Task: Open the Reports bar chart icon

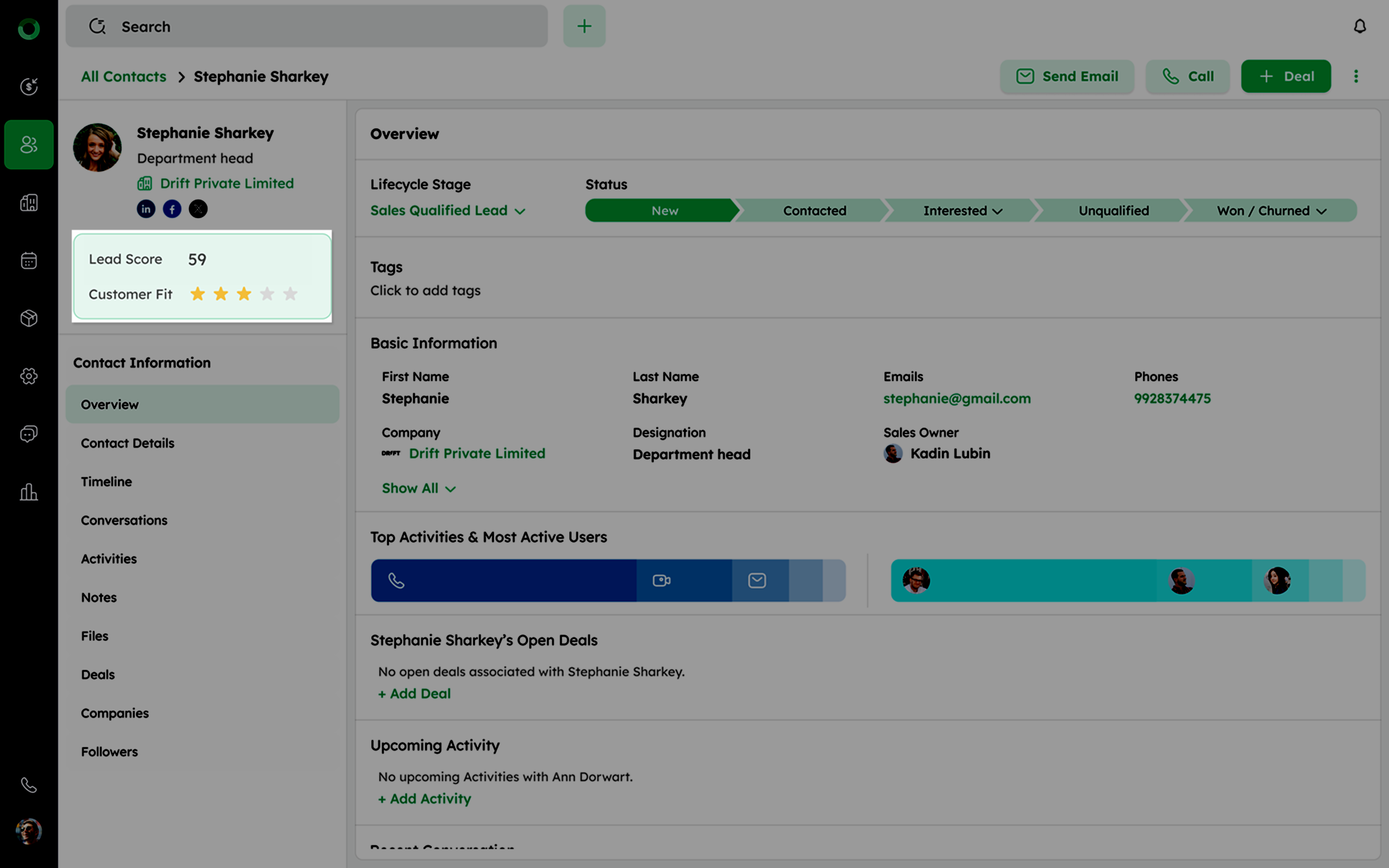Action: [x=29, y=492]
